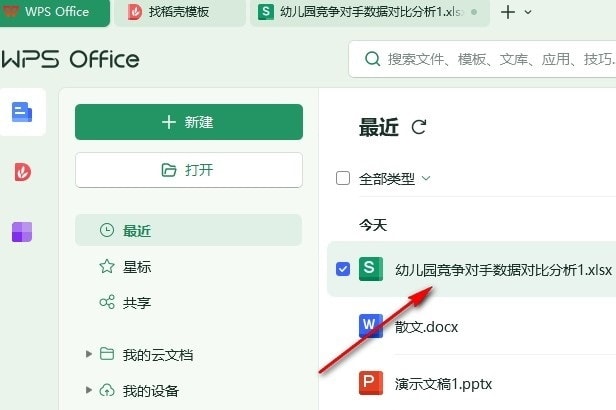
Task: Click the green 新建 button
Action: coord(189,122)
